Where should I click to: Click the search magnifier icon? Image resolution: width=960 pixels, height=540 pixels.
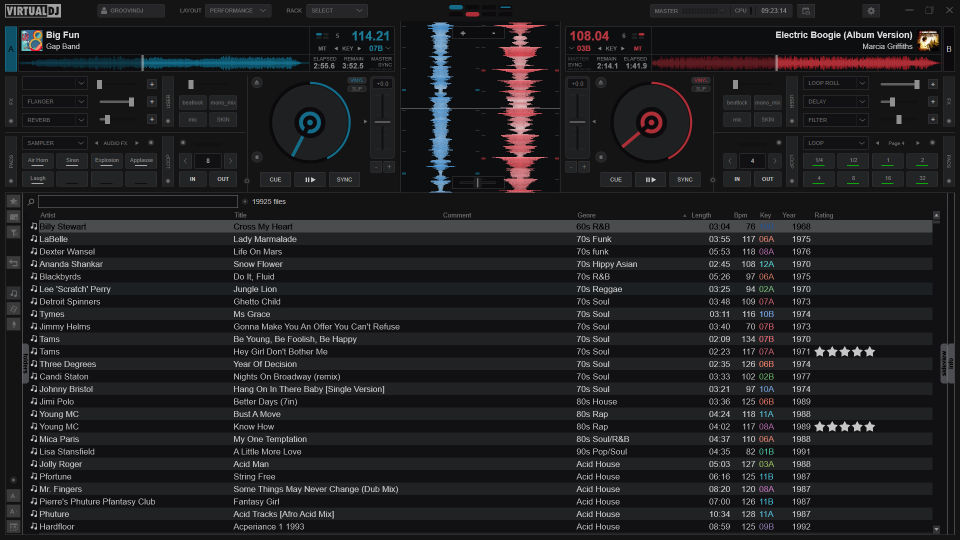coord(31,201)
